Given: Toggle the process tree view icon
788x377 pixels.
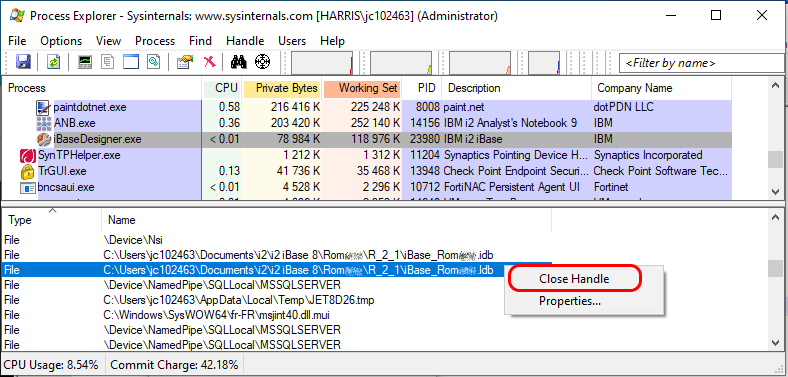Looking at the screenshot, I should click(x=108, y=62).
